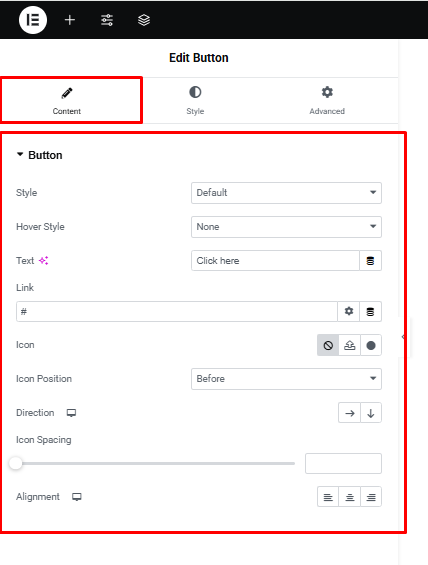Select None for button Icon
The image size is (428, 565).
coord(328,345)
